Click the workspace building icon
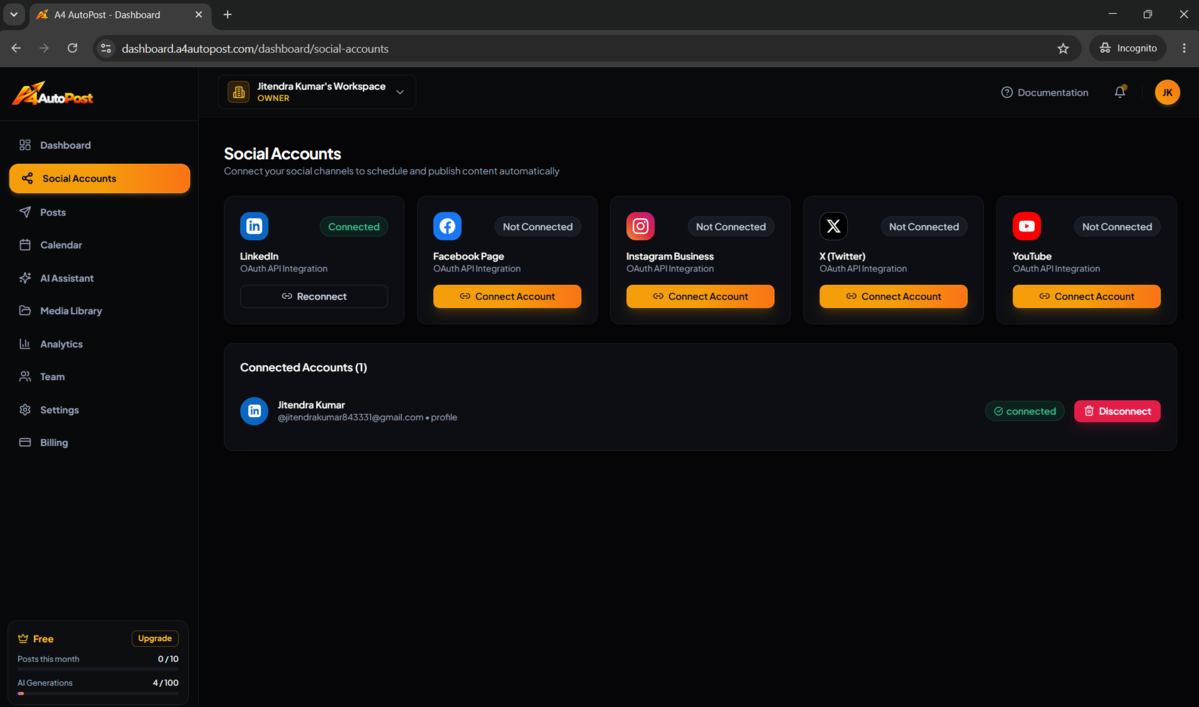This screenshot has height=707, width=1199. point(239,92)
